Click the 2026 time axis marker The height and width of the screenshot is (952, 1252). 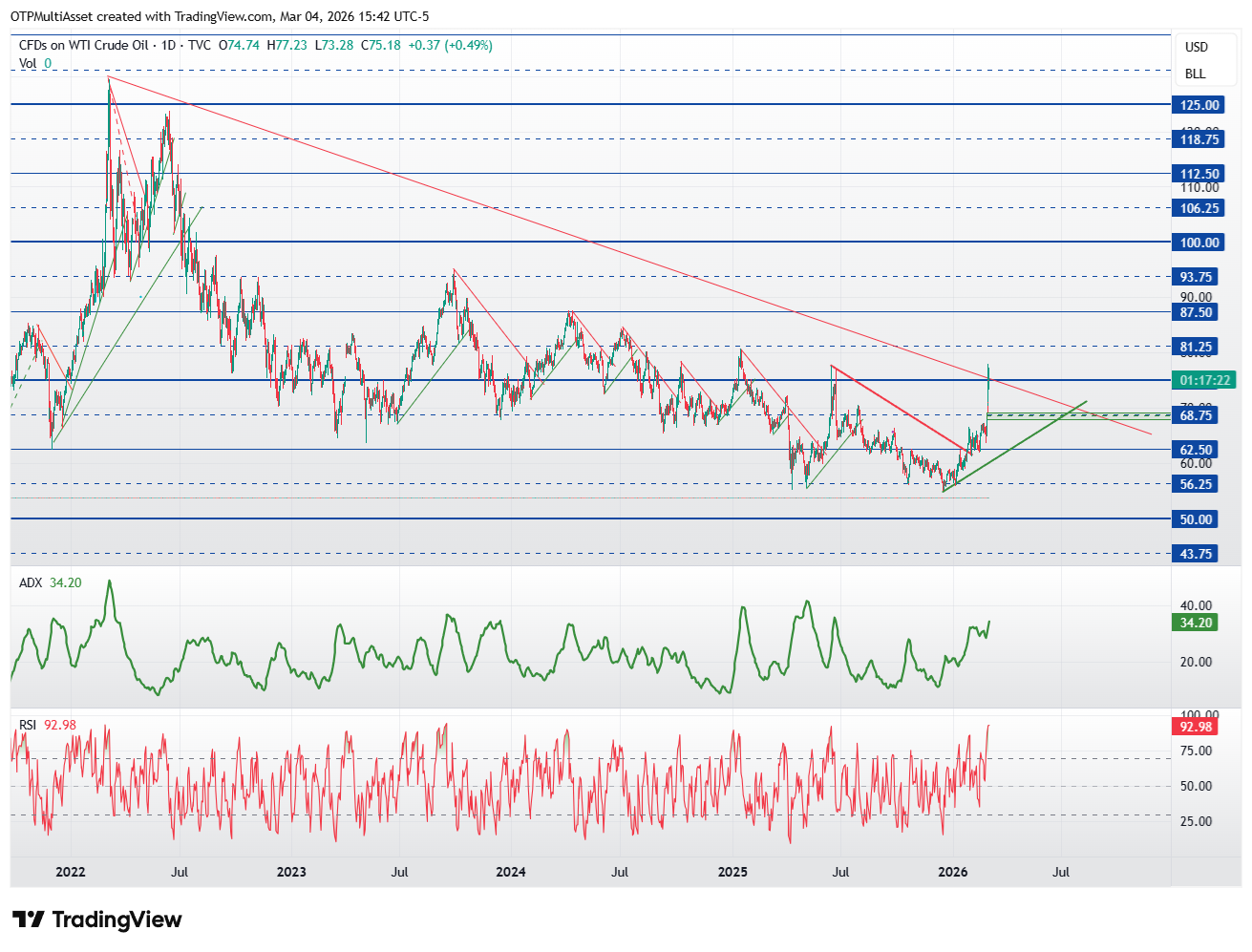(953, 872)
